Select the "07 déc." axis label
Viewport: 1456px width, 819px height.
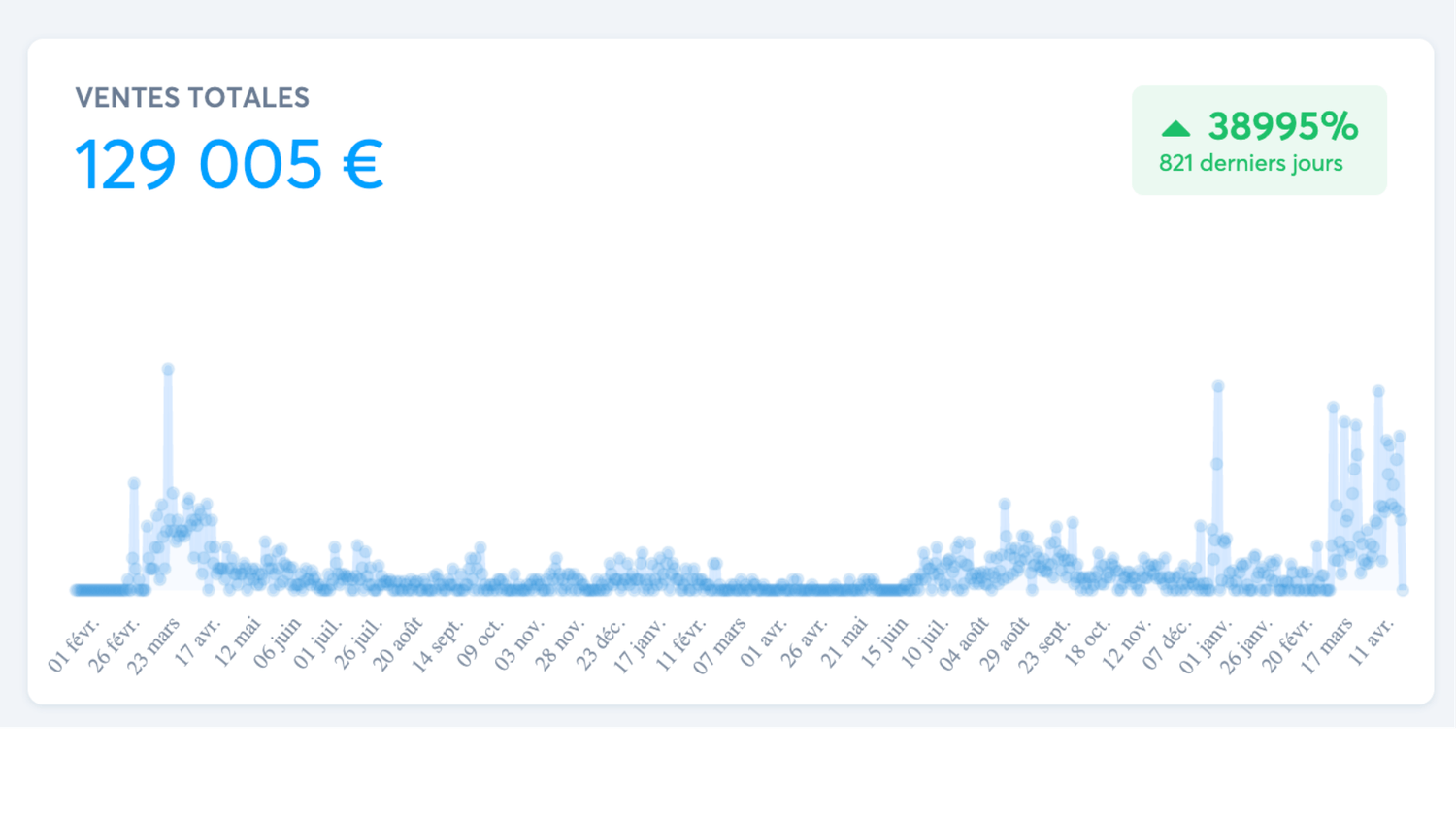coord(1166,645)
